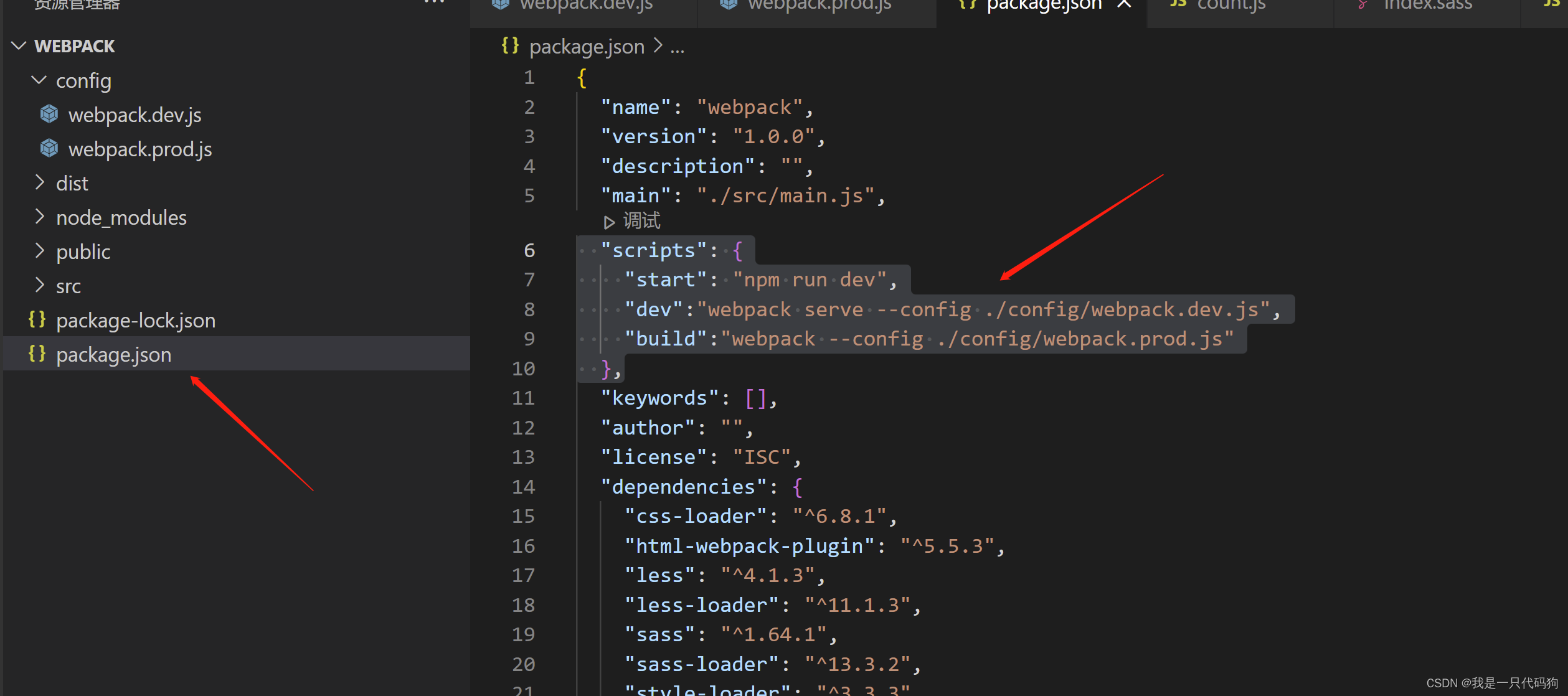Close the package.json editor tab
This screenshot has height=696, width=1568.
pyautogui.click(x=1124, y=4)
